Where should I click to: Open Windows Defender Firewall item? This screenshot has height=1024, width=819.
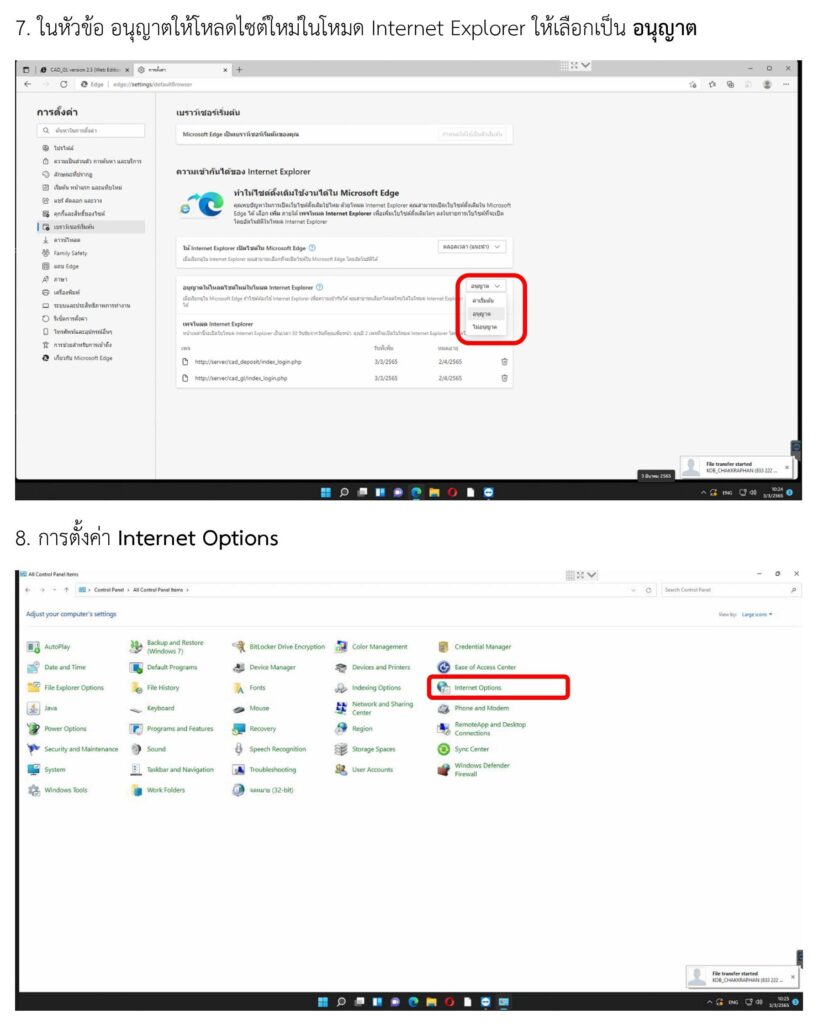[x=481, y=770]
